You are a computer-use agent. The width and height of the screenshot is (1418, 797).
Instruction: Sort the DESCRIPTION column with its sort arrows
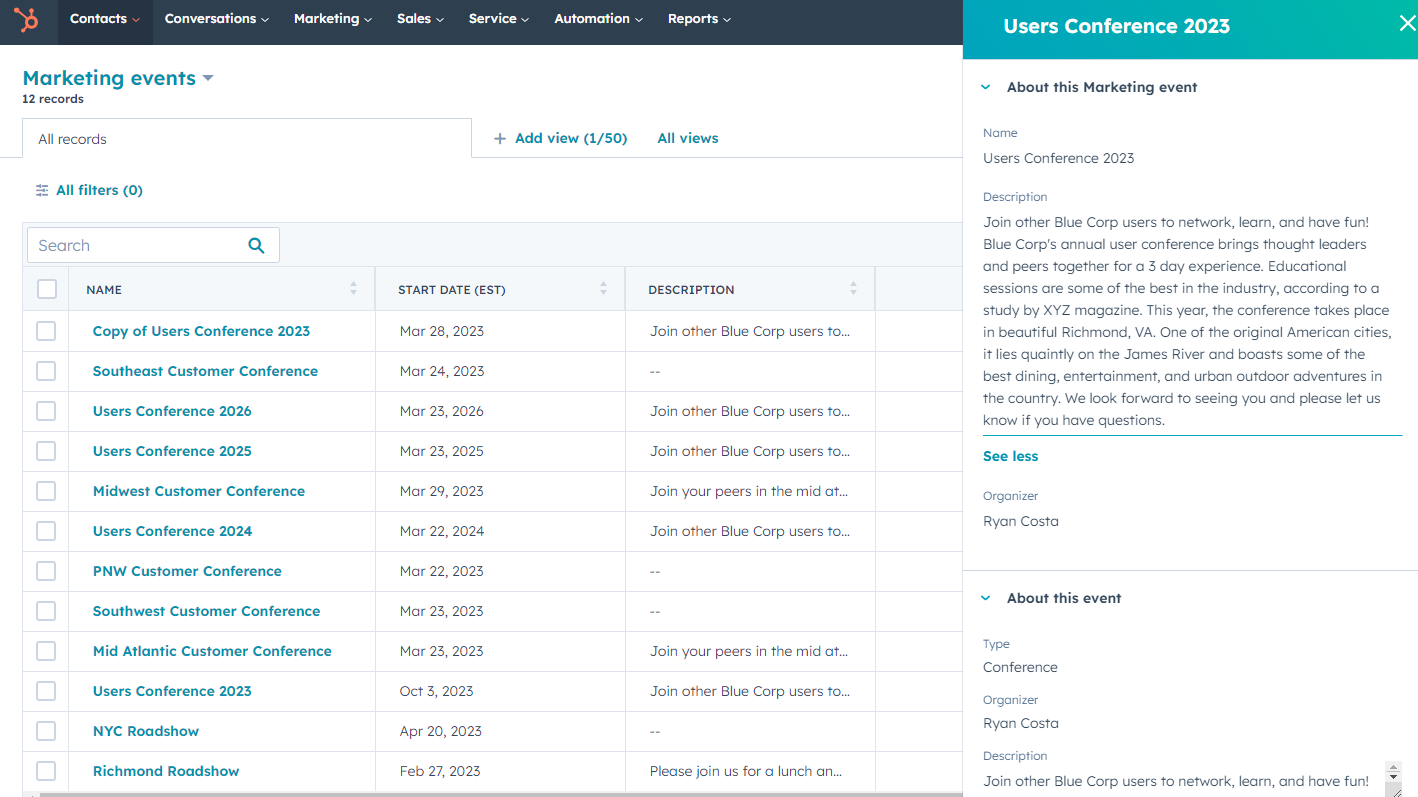click(853, 288)
